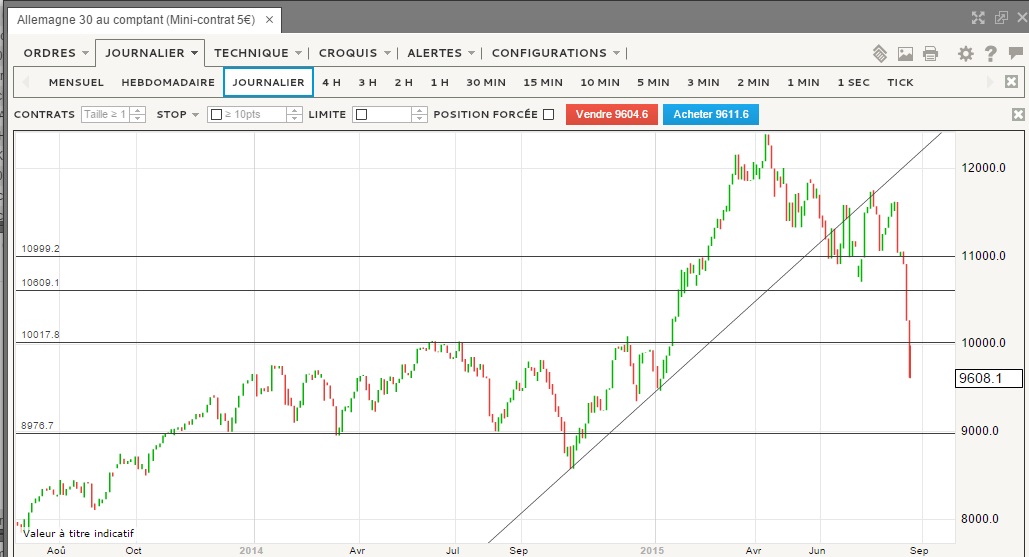The height and width of the screenshot is (557, 1029).
Task: Select the Hebdomadaire timeframe
Action: (168, 82)
